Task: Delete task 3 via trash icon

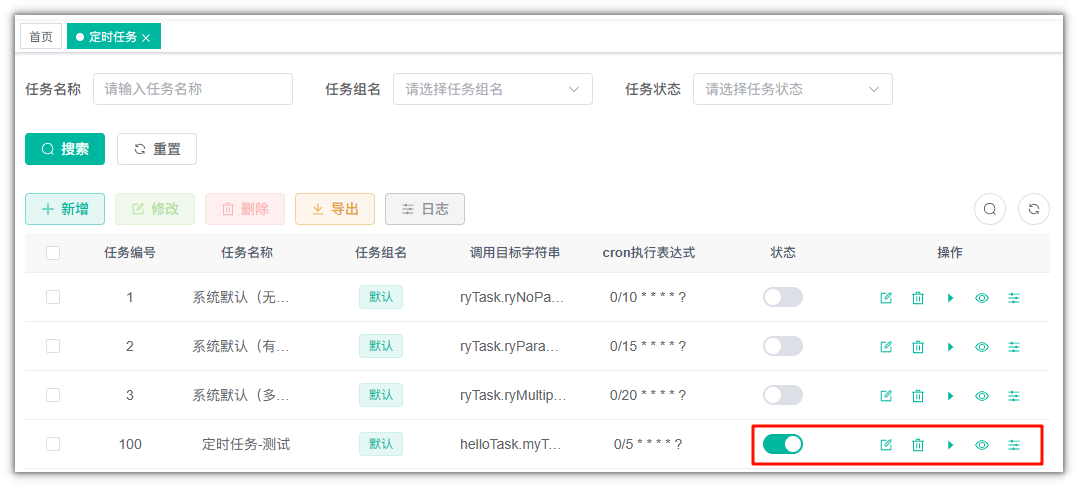Action: [x=918, y=396]
